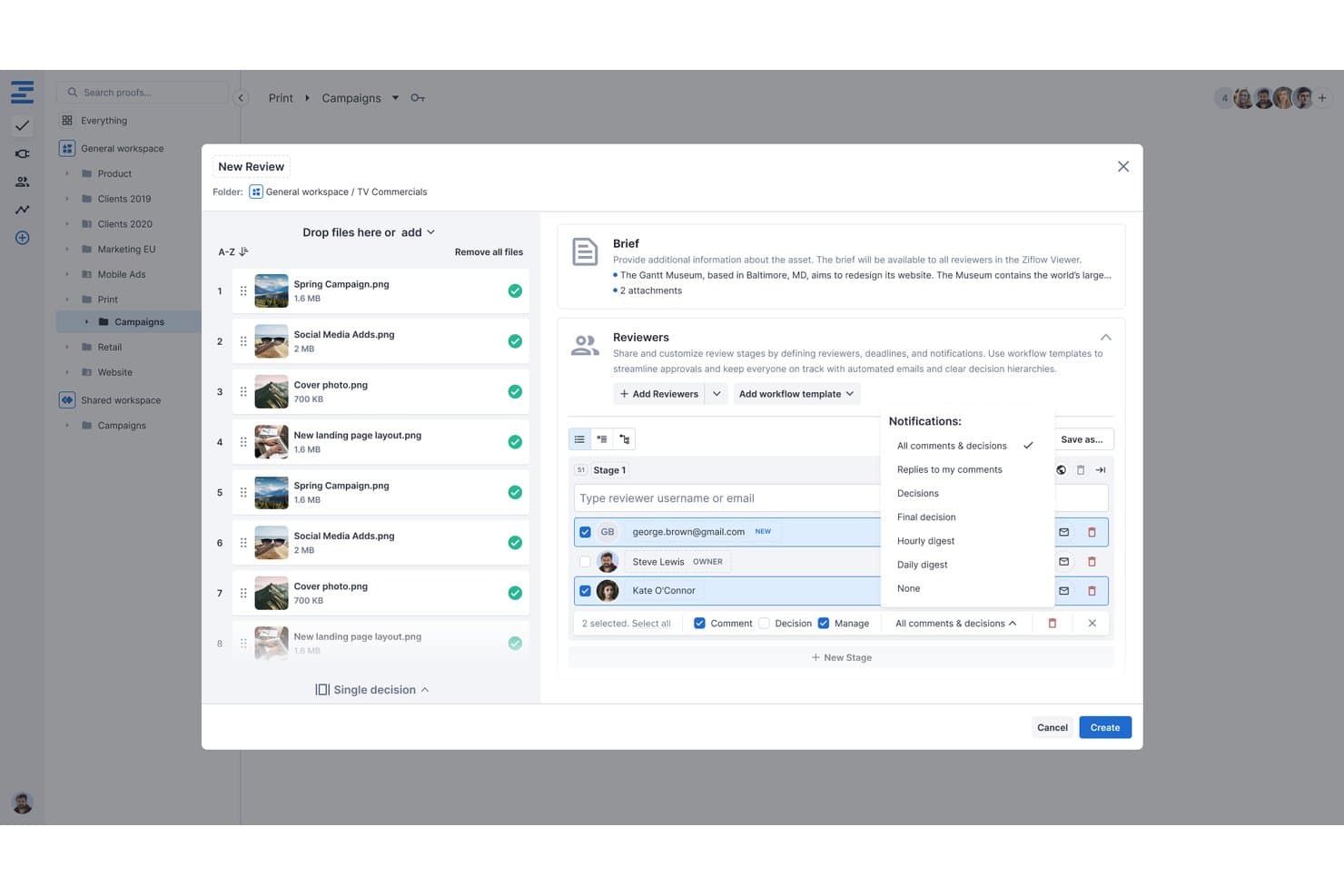Open the add files dropdown next to Drop files here
This screenshot has height=896, width=1344.
tap(419, 232)
